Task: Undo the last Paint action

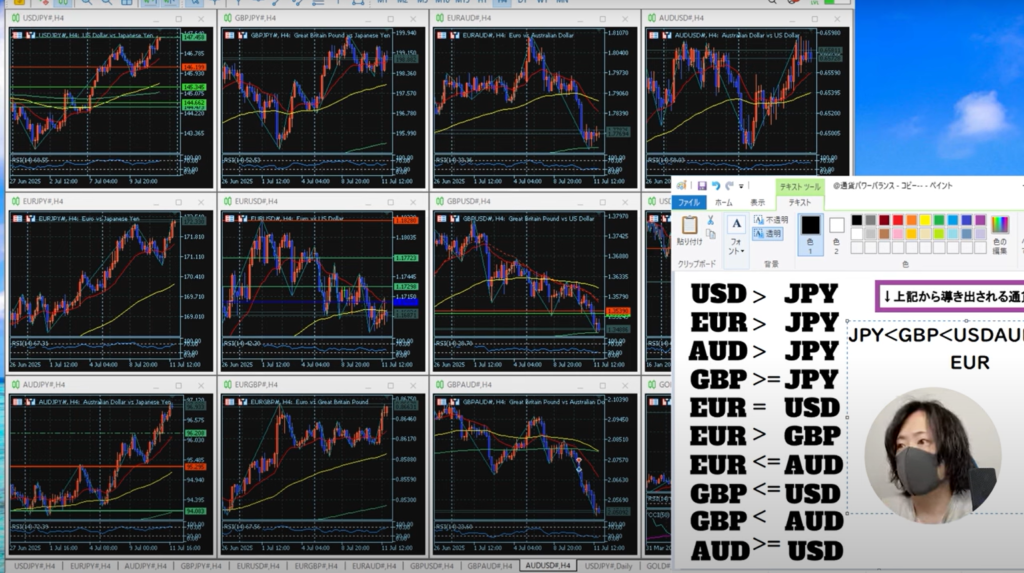Action: point(716,186)
